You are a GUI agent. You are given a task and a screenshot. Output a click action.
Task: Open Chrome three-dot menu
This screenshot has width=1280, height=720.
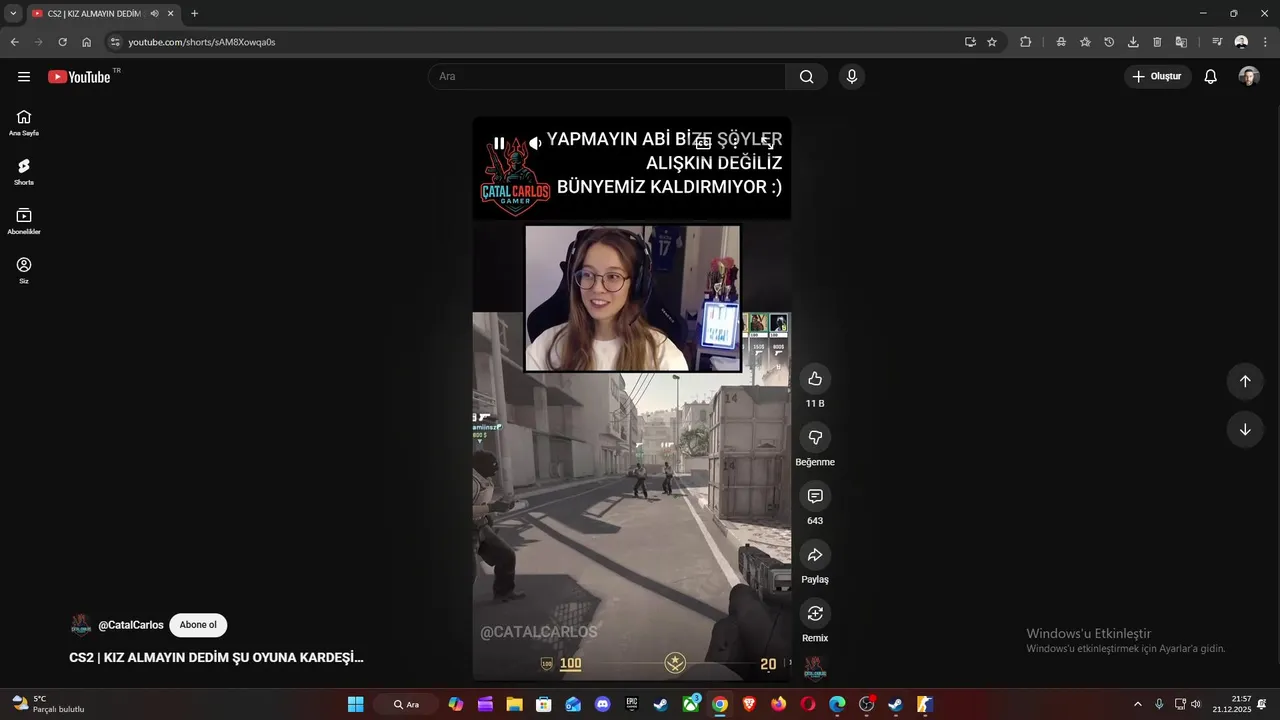(x=1265, y=42)
